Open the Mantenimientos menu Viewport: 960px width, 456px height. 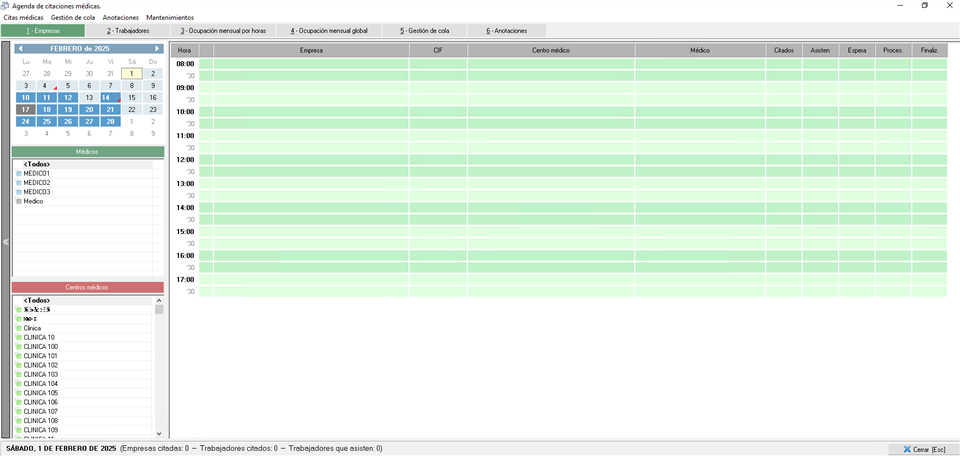tap(170, 18)
